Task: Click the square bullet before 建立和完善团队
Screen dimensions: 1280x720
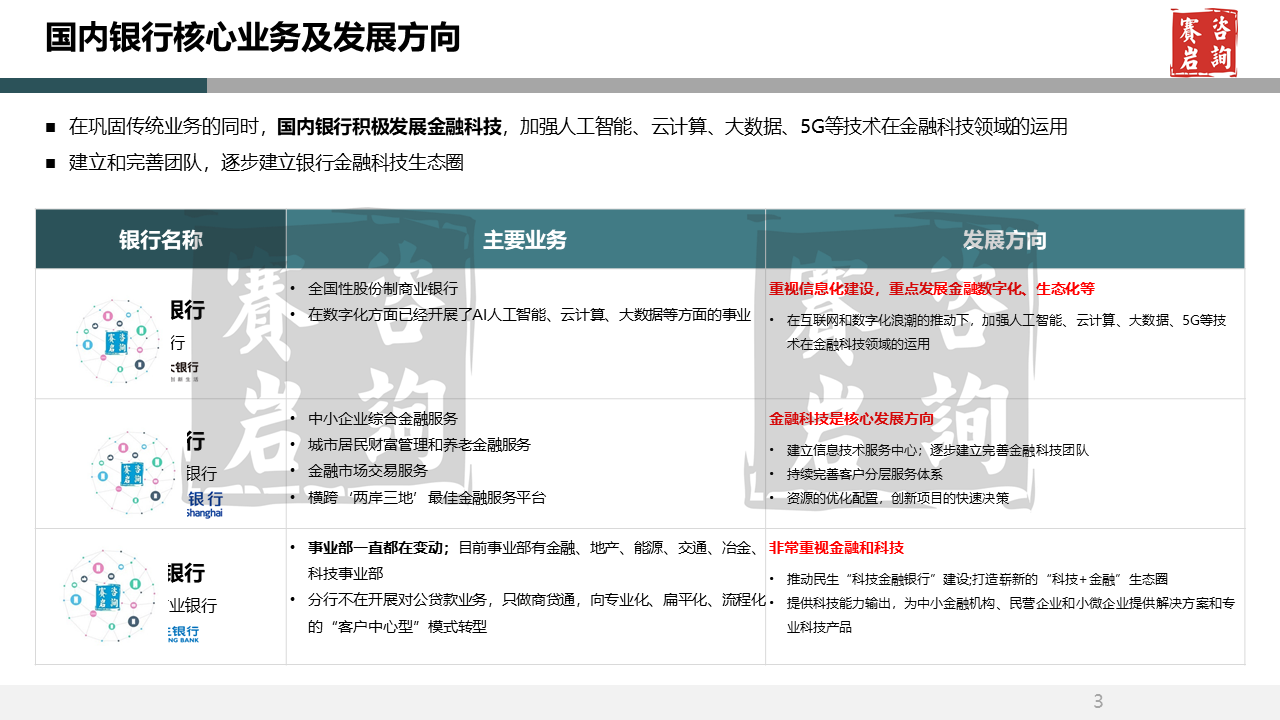Action: [x=50, y=163]
